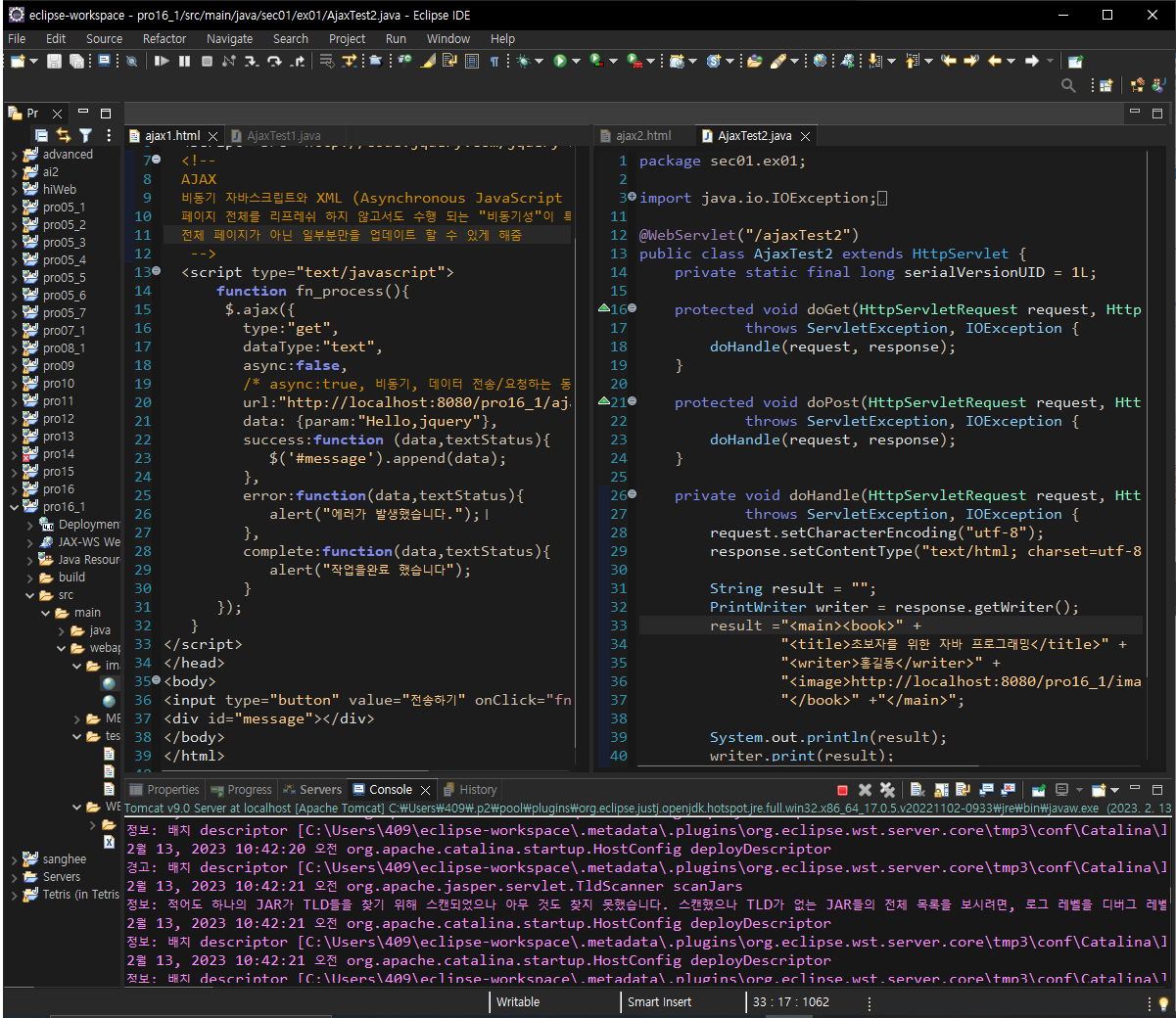Click the Debug bug icon
This screenshot has width=1176, height=1018.
[524, 61]
